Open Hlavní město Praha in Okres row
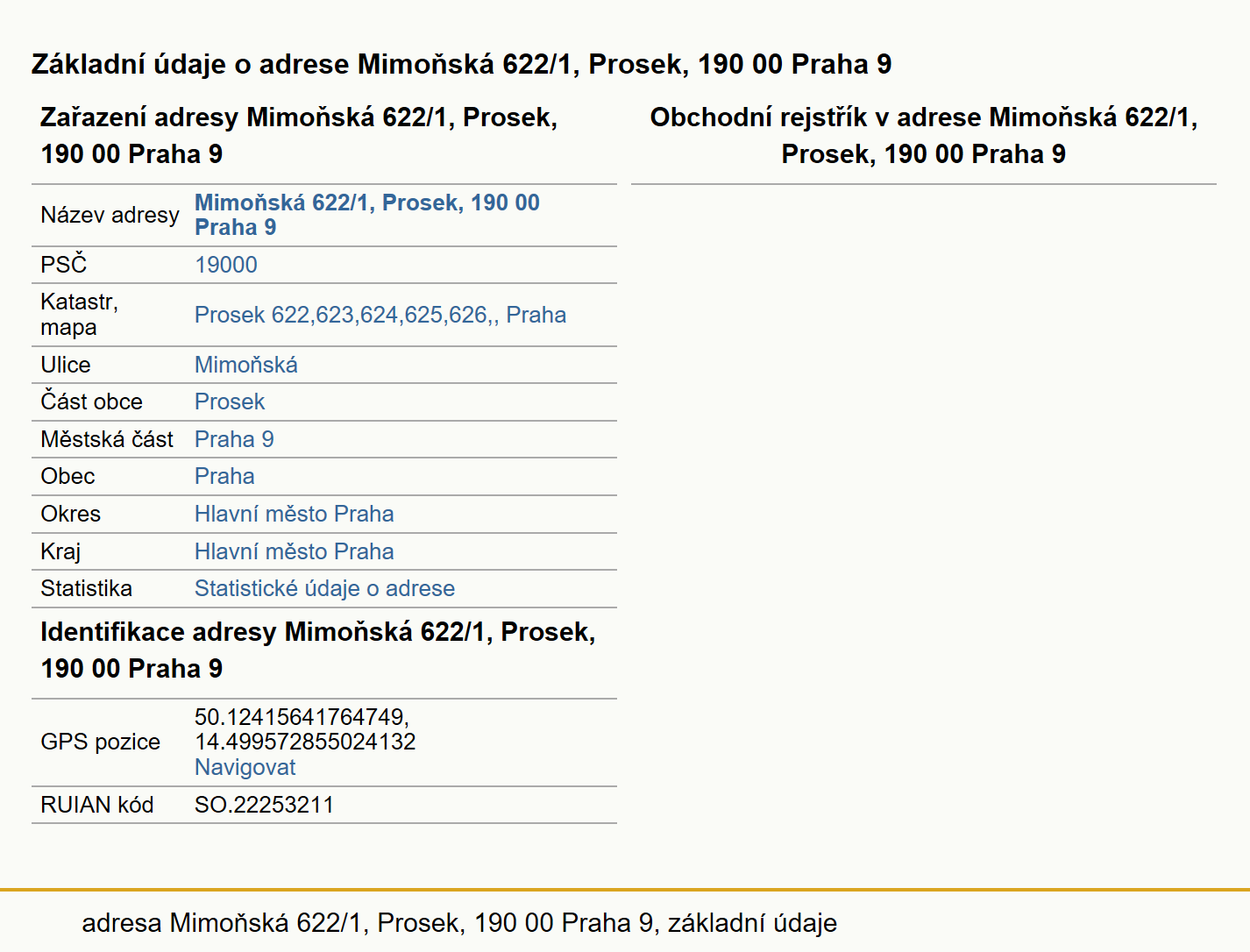Screen dimensions: 1250x952 (295, 514)
